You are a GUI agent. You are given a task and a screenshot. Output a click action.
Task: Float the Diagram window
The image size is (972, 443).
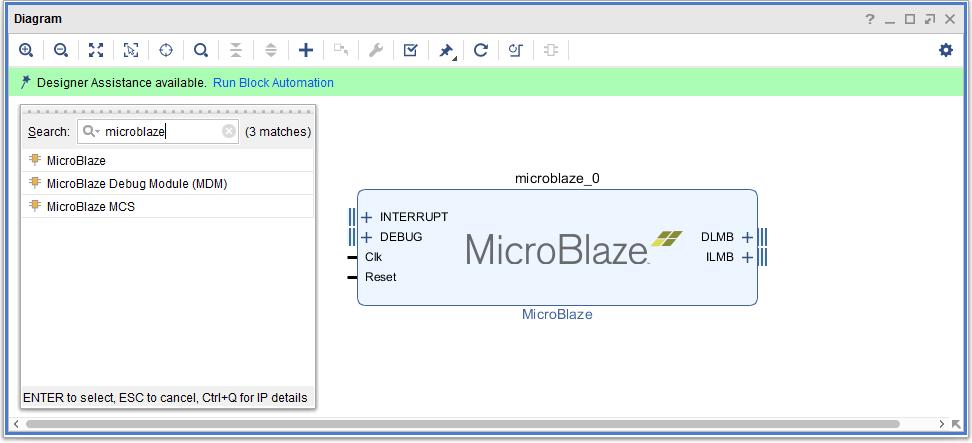click(x=930, y=19)
